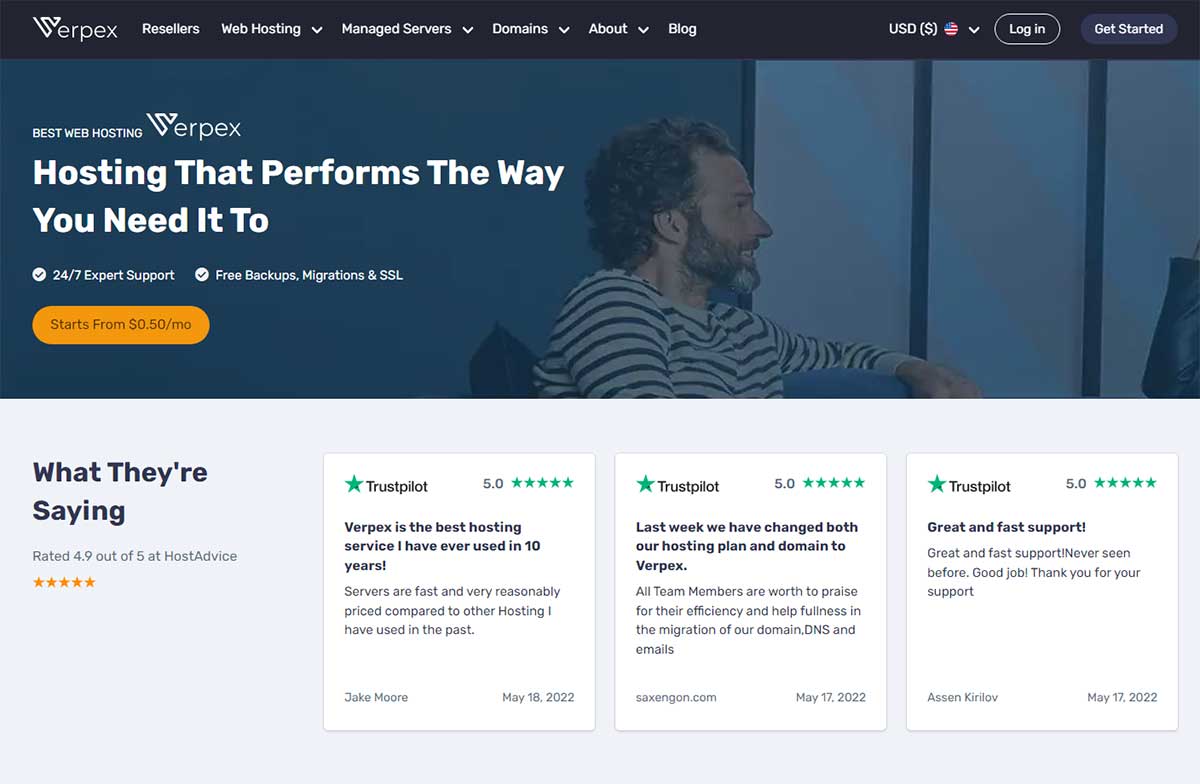Click the Verpex logo in the navigation bar
This screenshot has height=784, width=1200.
click(75, 28)
